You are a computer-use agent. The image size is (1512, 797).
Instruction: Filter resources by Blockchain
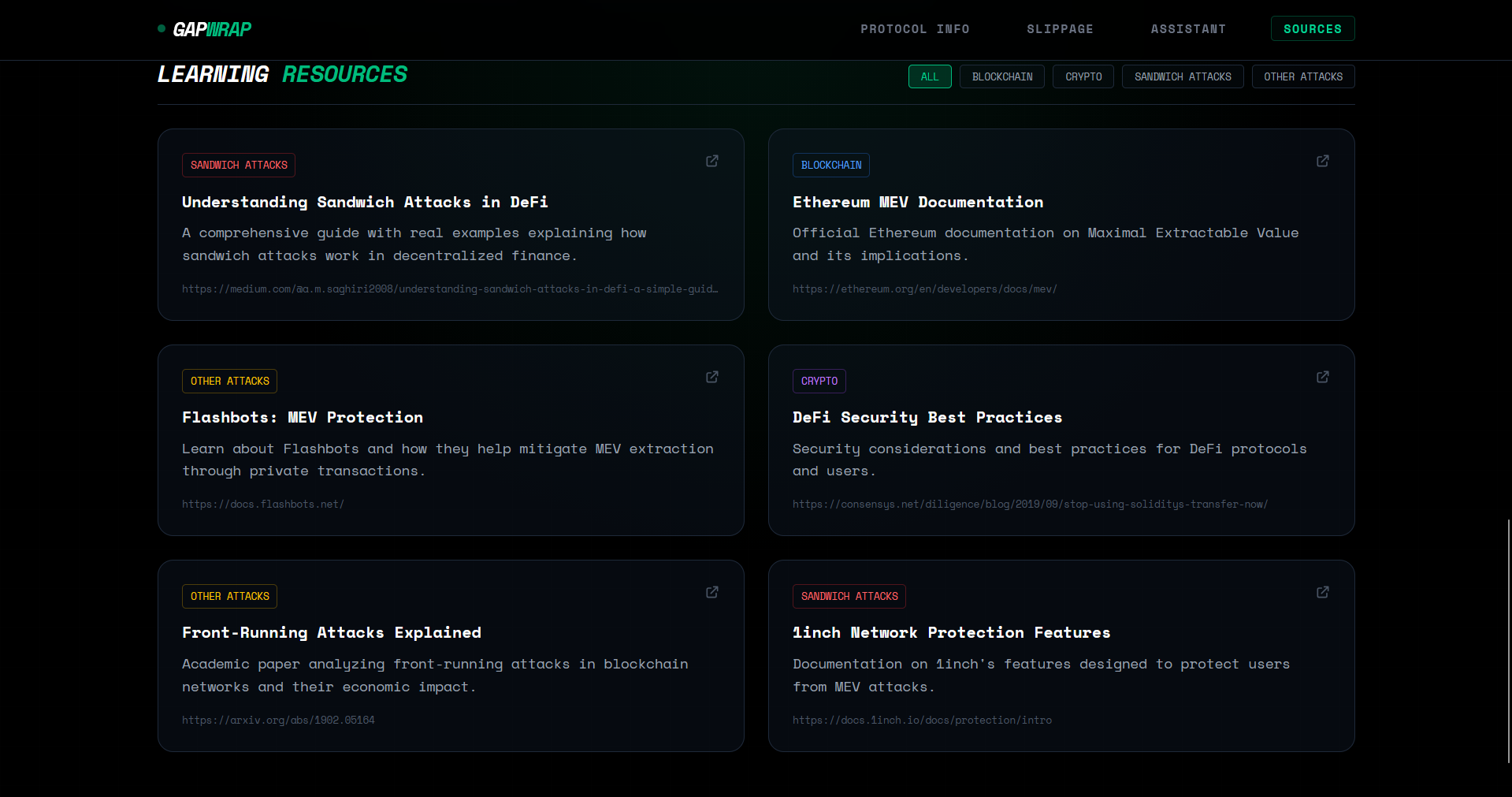(x=1002, y=76)
